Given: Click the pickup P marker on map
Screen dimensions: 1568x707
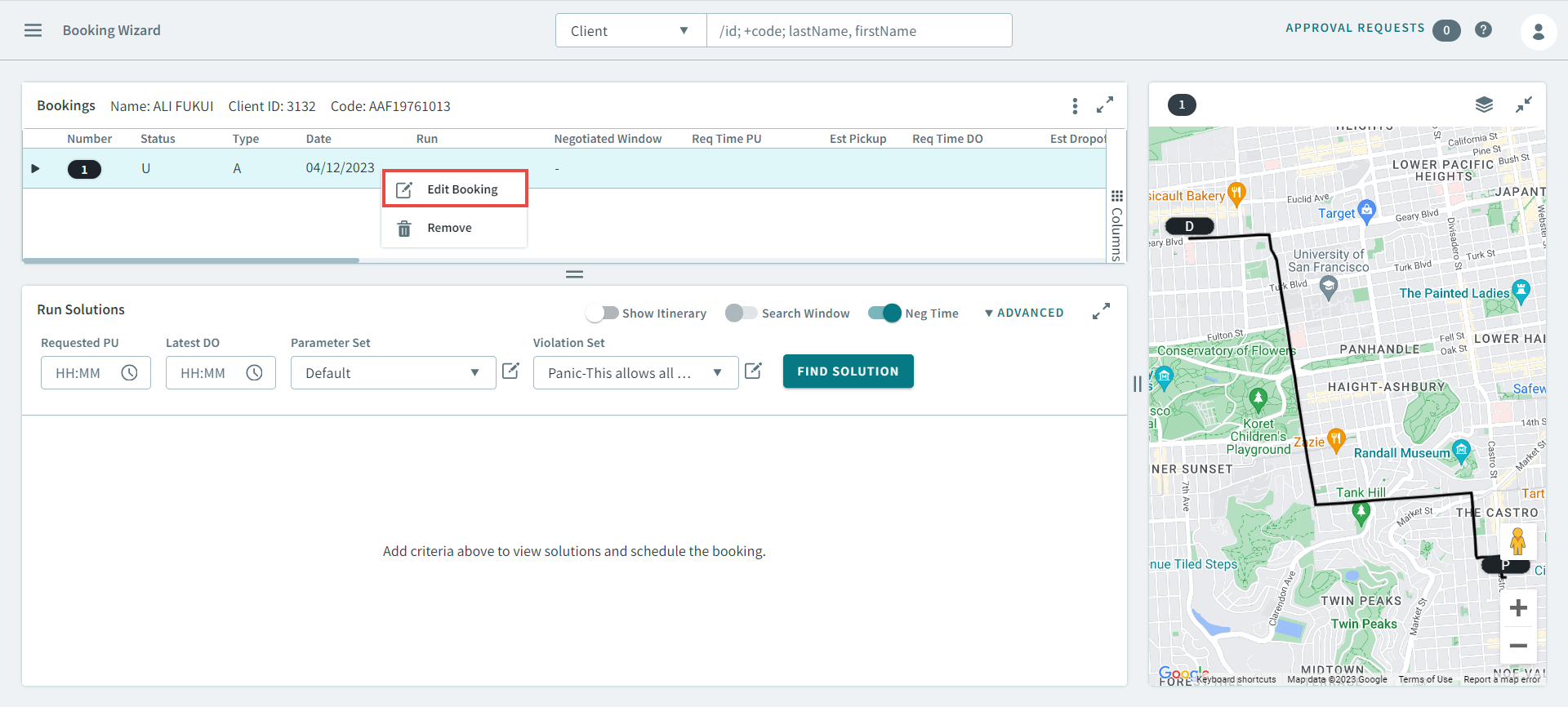Looking at the screenshot, I should [1505, 565].
